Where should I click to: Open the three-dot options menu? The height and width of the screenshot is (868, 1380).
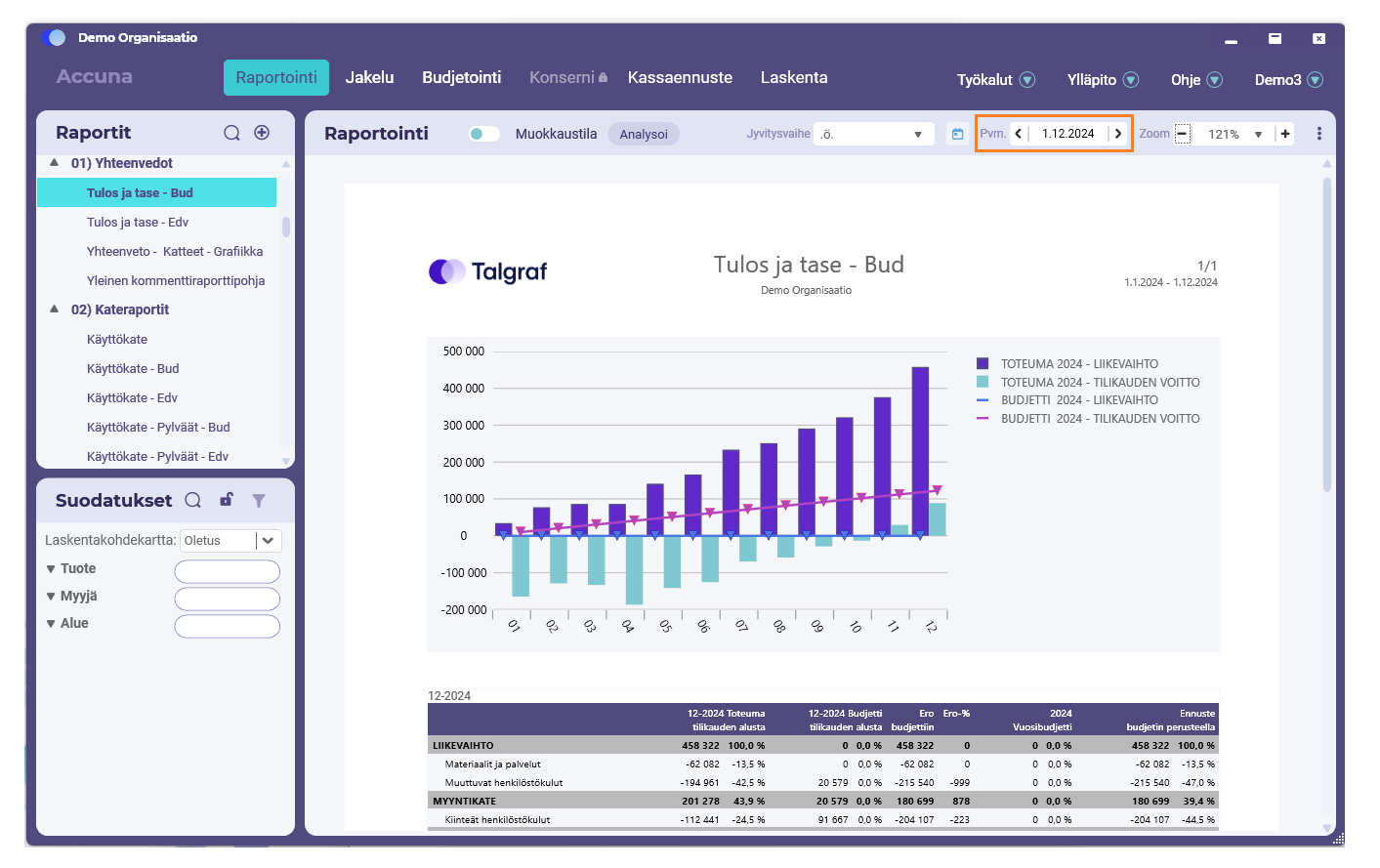click(x=1319, y=134)
